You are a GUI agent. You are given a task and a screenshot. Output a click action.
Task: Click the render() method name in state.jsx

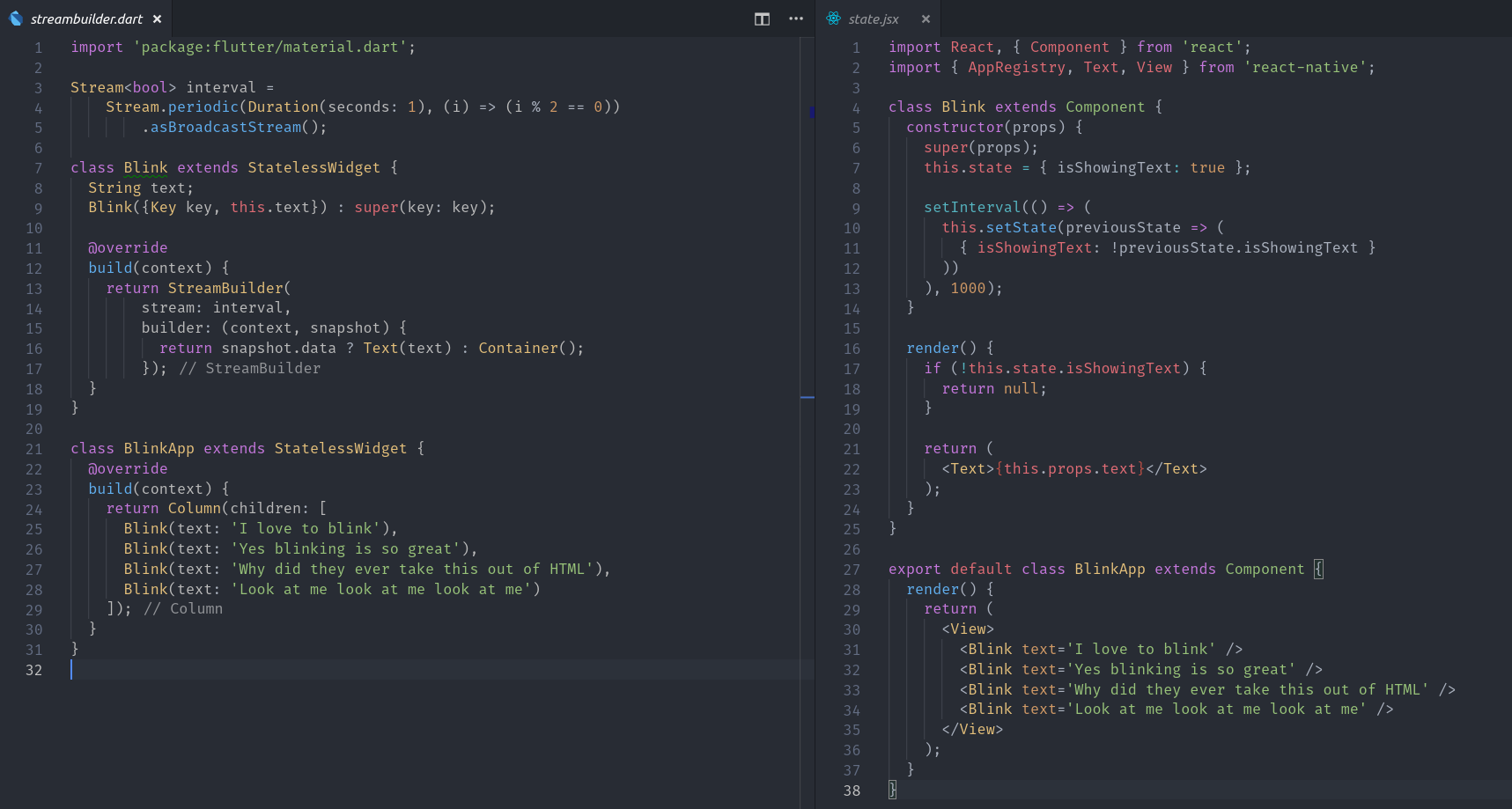[x=932, y=348]
